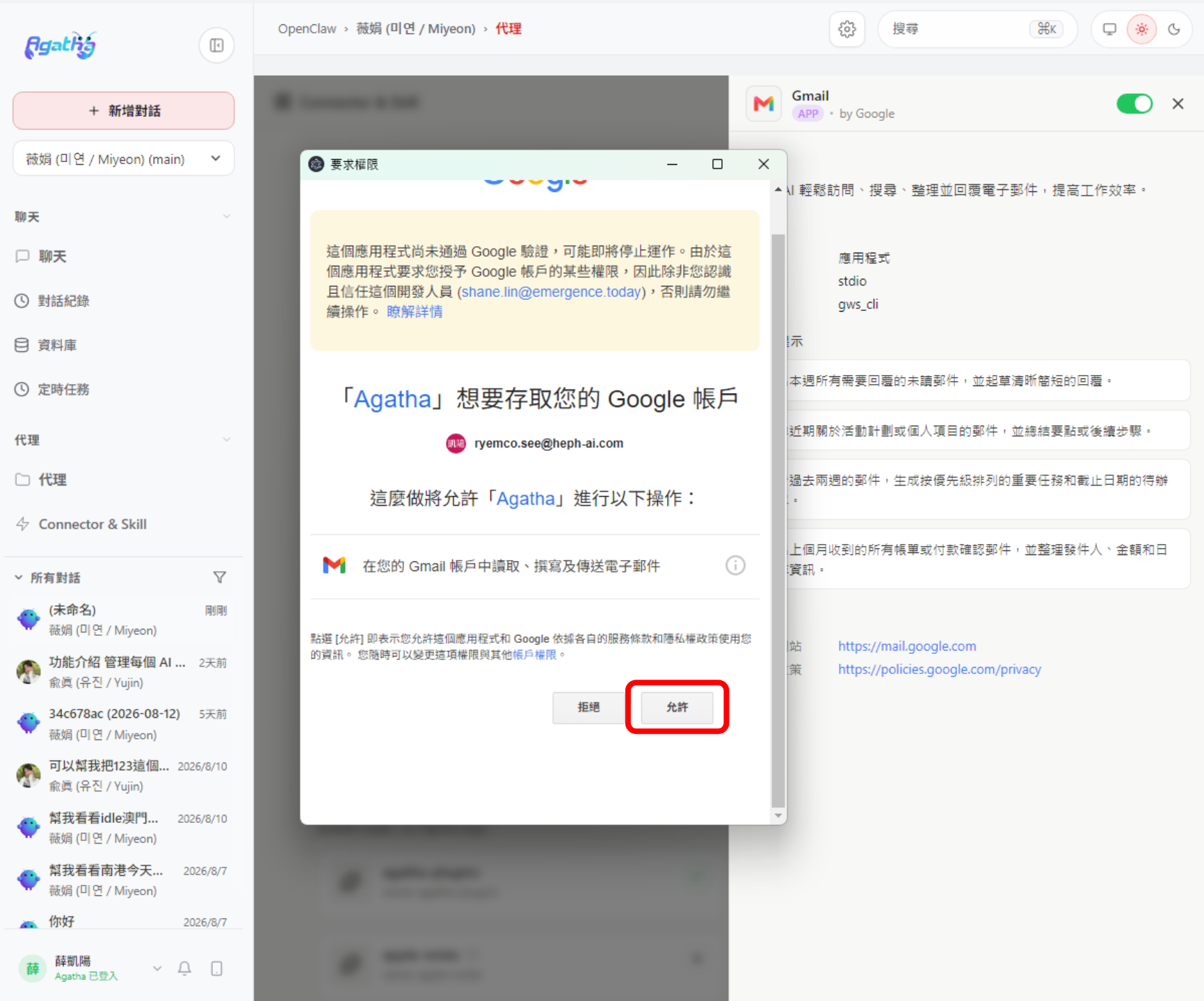Viewport: 1204px width, 1001px height.
Task: Click 拒絕 to deny permission
Action: coord(588,707)
